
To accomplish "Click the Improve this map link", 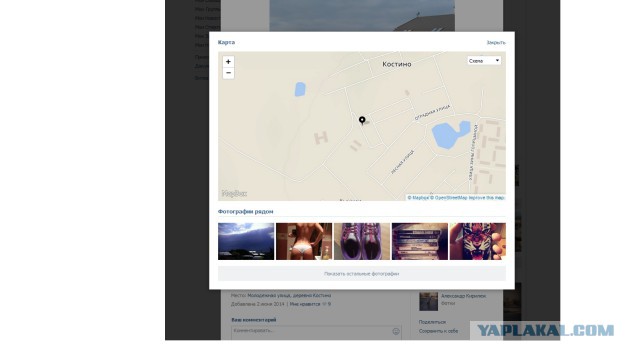I will click(486, 198).
